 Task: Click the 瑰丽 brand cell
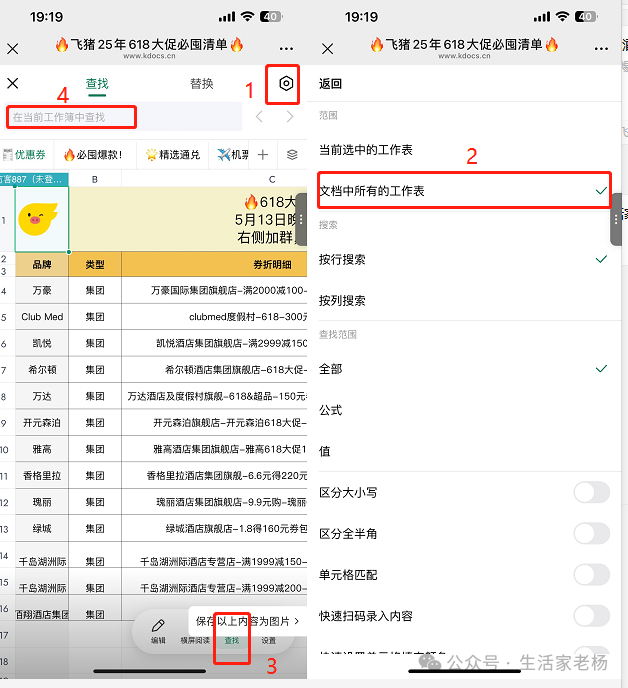point(42,502)
